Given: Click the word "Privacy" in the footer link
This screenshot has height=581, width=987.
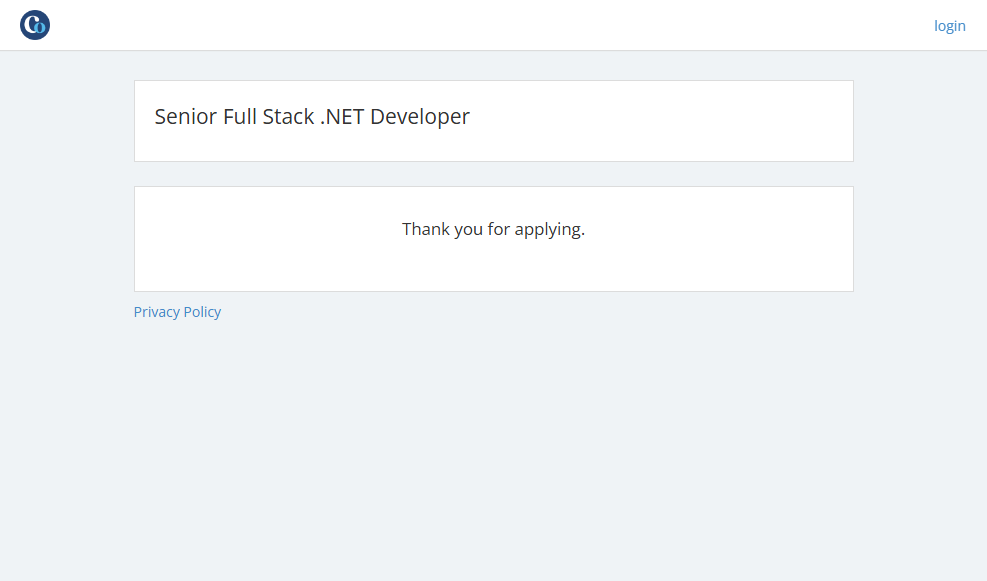Looking at the screenshot, I should [x=157, y=312].
